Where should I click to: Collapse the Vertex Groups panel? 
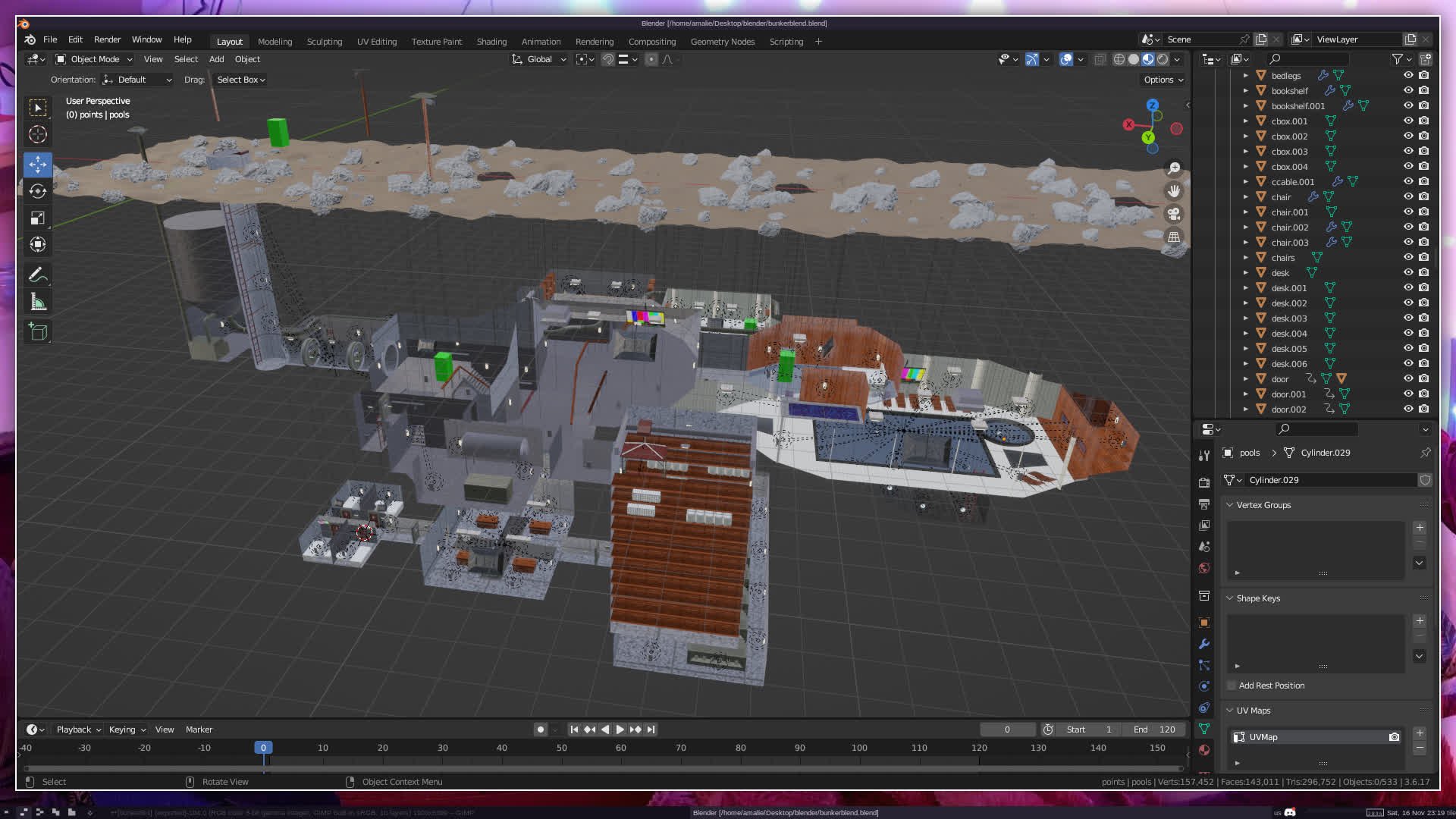point(1230,505)
